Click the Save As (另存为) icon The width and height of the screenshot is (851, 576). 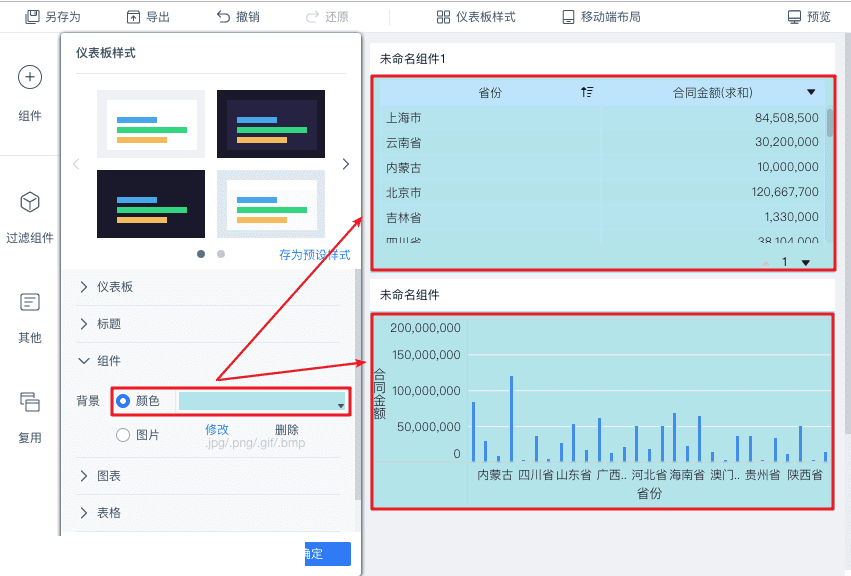click(x=32, y=17)
